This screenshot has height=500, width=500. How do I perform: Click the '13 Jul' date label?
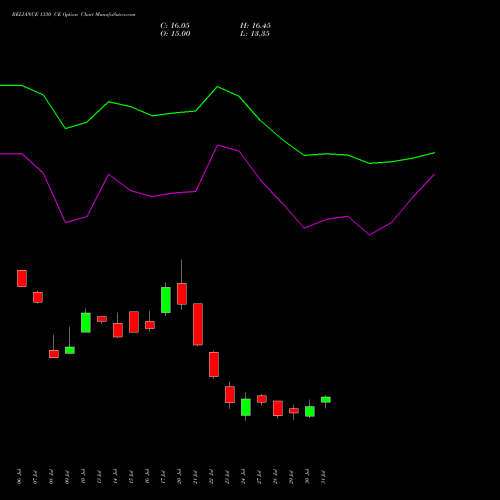[x=99, y=476]
